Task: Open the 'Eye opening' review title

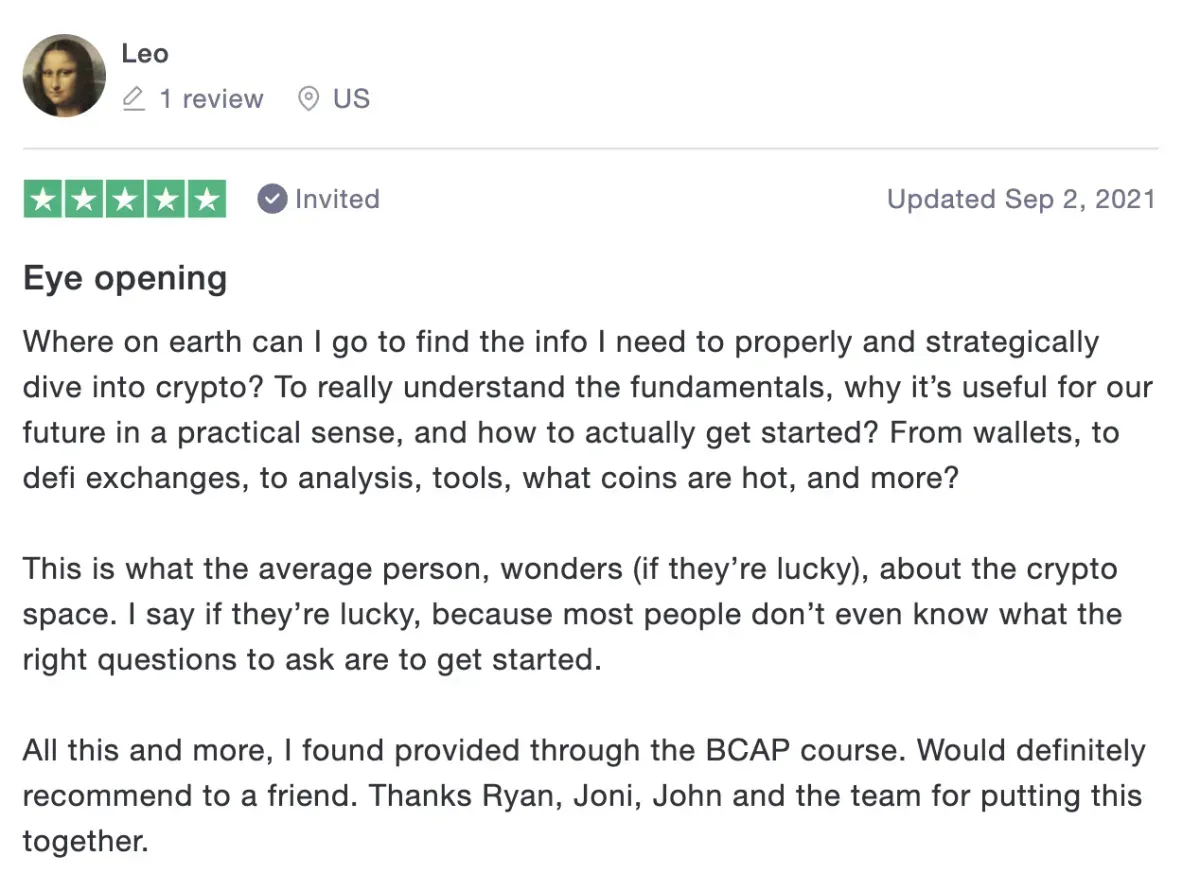Action: (125, 279)
